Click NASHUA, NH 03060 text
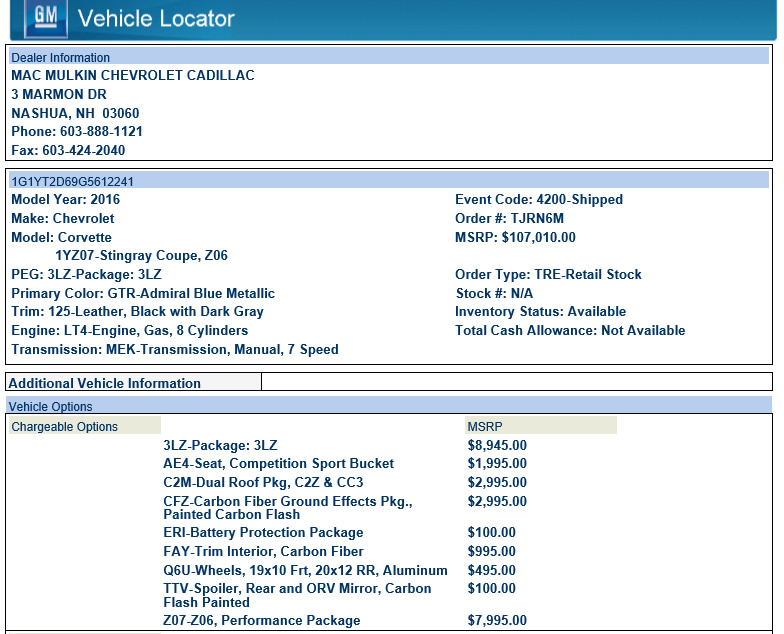This screenshot has width=784, height=634. 76,114
